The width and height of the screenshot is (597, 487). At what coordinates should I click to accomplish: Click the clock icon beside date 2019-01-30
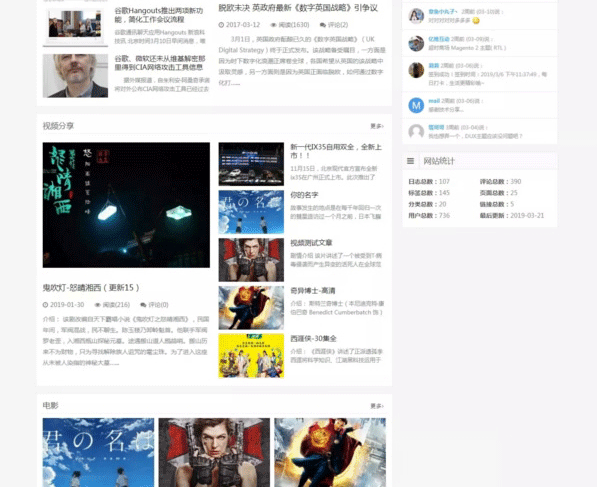point(45,305)
